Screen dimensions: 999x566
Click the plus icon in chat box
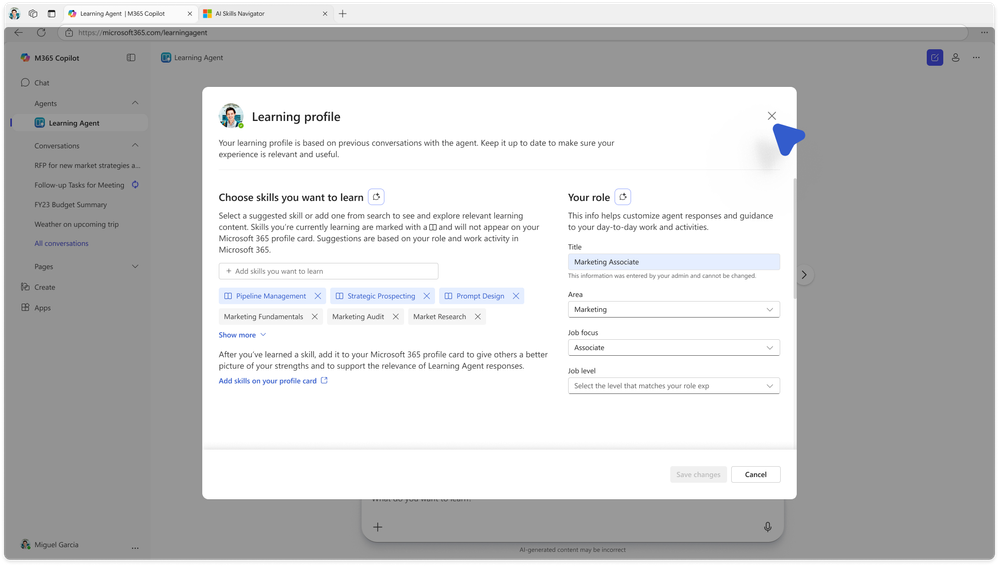point(378,527)
